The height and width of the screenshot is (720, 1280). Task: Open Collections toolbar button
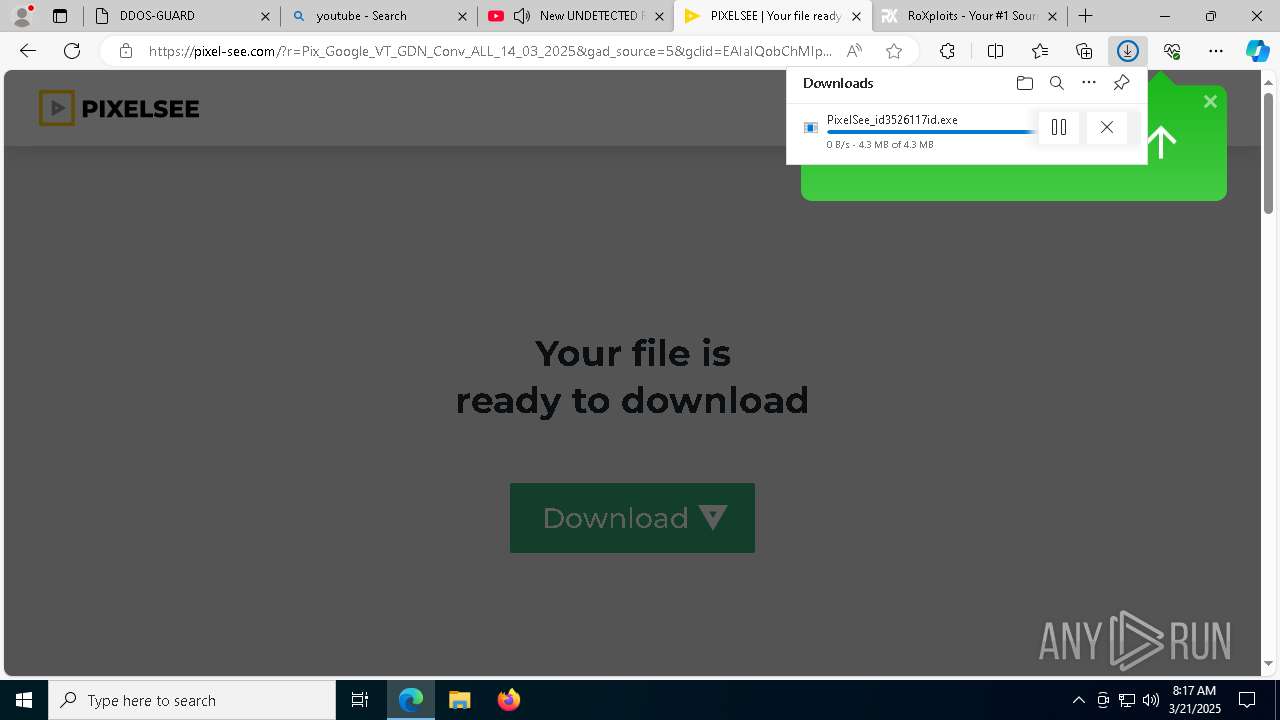pos(1084,51)
